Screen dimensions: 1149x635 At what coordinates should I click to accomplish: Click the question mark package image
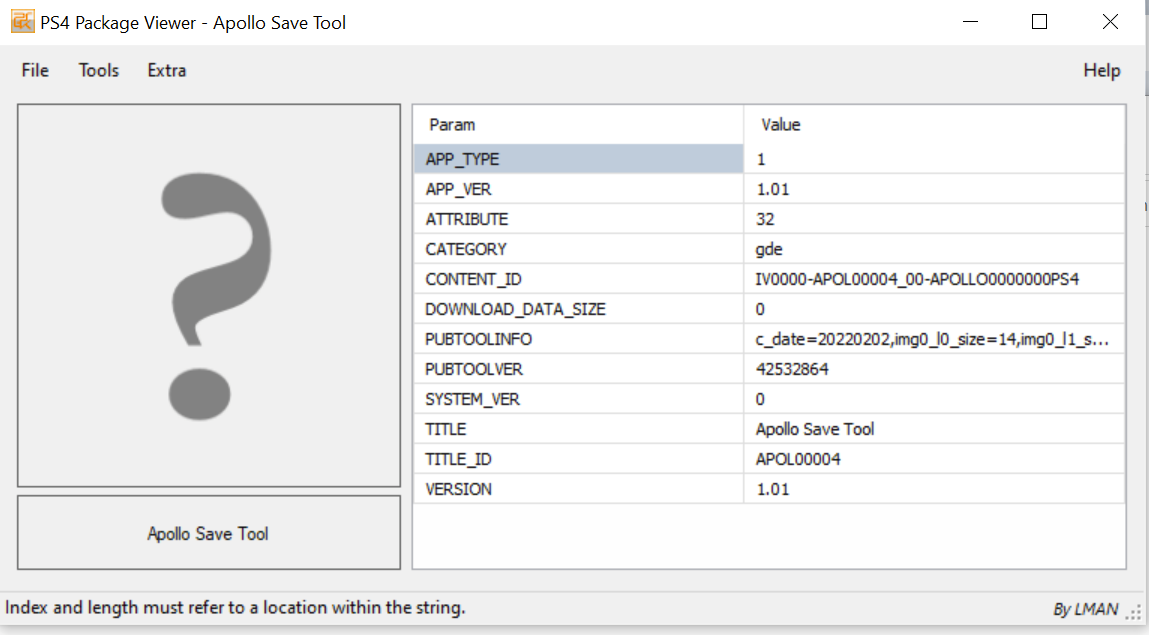pos(209,295)
